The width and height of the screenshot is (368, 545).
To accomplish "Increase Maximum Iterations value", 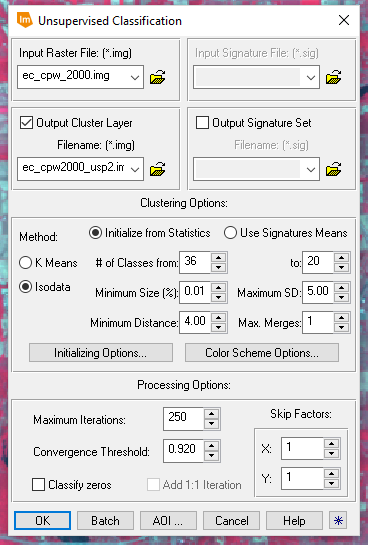I will [x=211, y=414].
